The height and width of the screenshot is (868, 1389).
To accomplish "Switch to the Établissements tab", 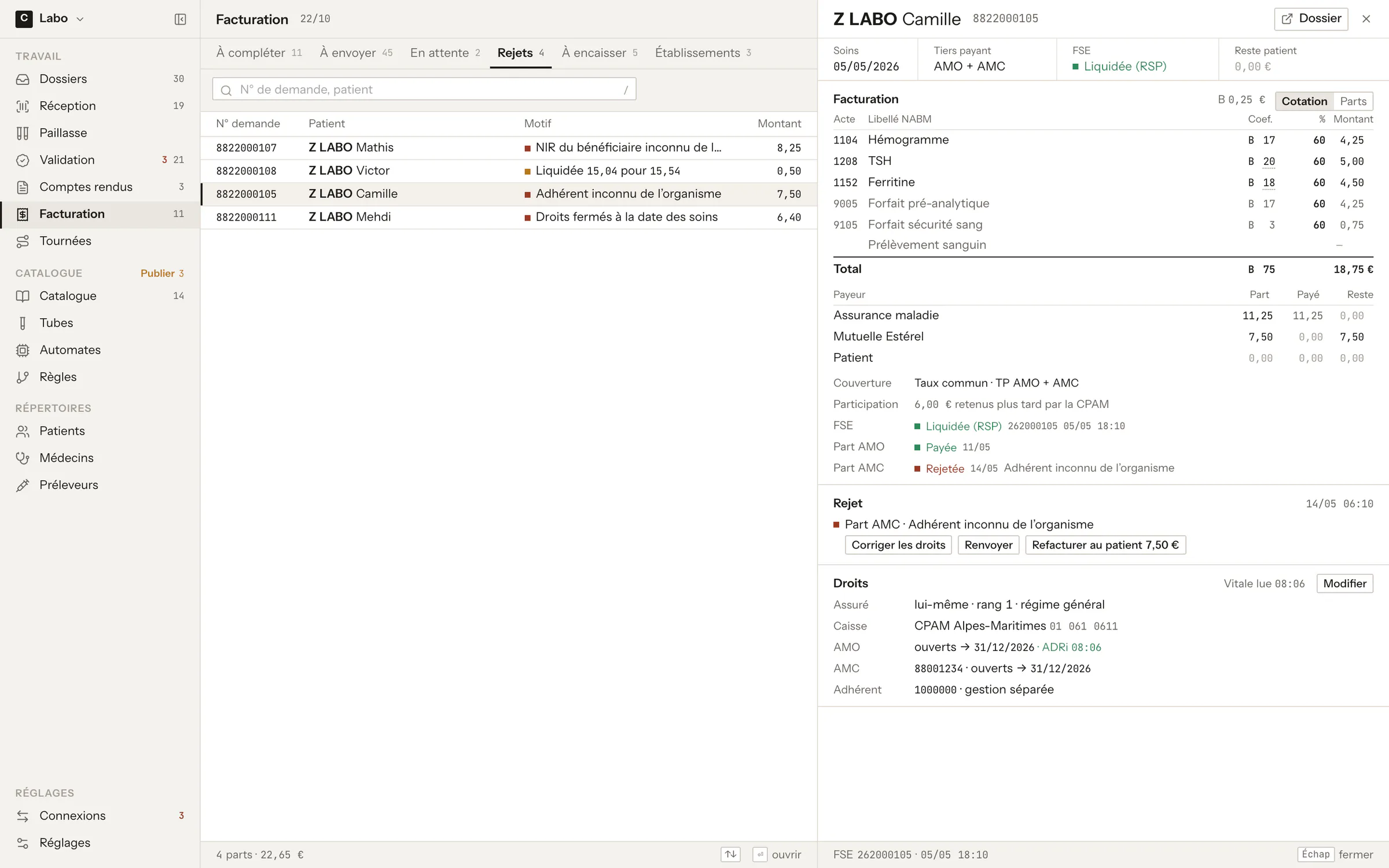I will tap(703, 53).
